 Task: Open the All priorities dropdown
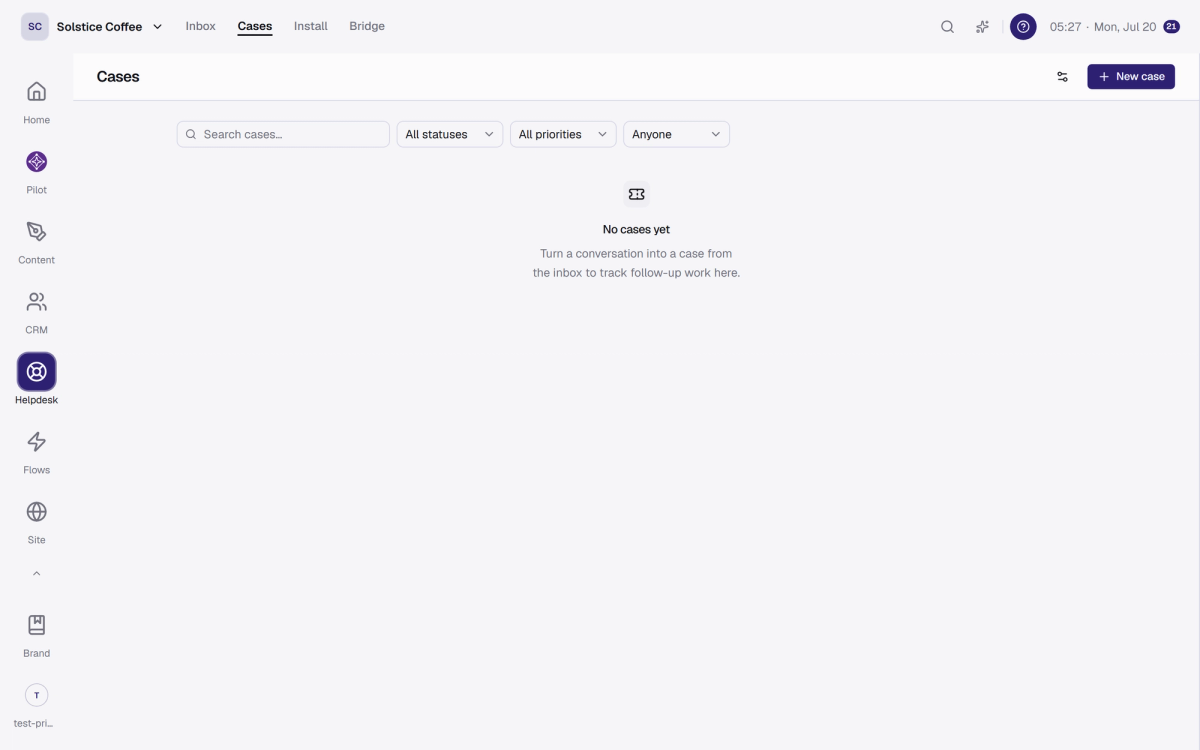click(x=563, y=134)
